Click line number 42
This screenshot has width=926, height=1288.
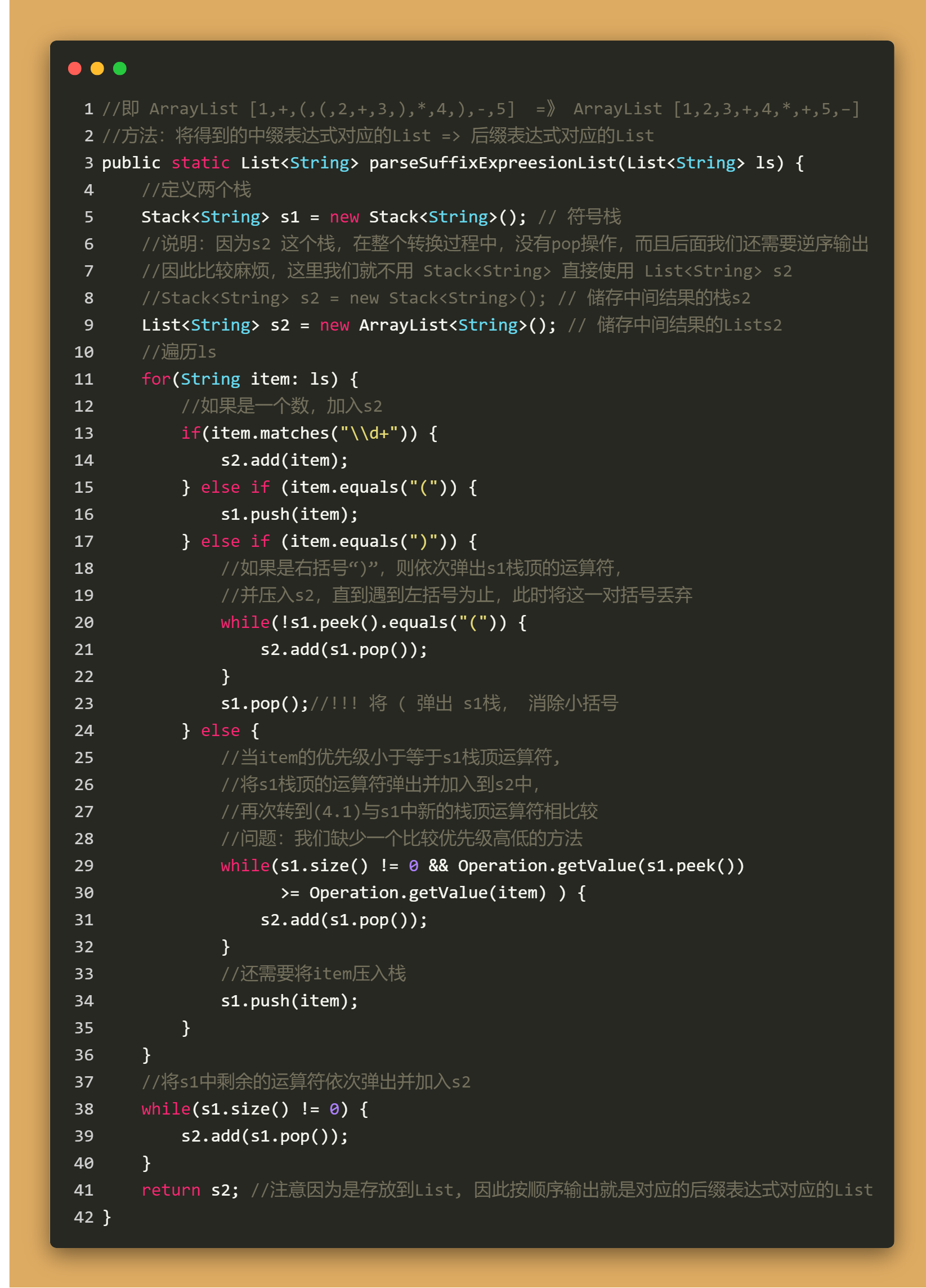(x=84, y=1218)
